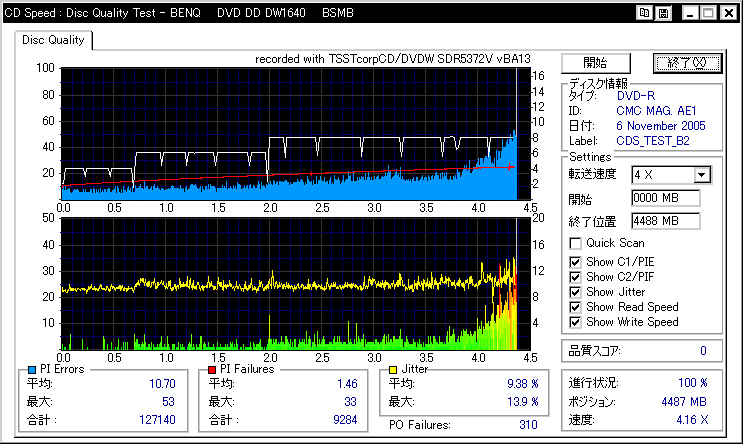The height and width of the screenshot is (444, 743).
Task: Toggle Show C1/PIE checkbox
Action: 575,262
